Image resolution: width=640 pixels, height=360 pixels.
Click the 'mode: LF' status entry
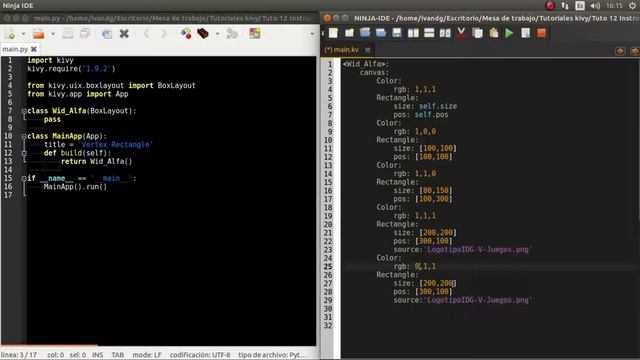tap(147, 355)
